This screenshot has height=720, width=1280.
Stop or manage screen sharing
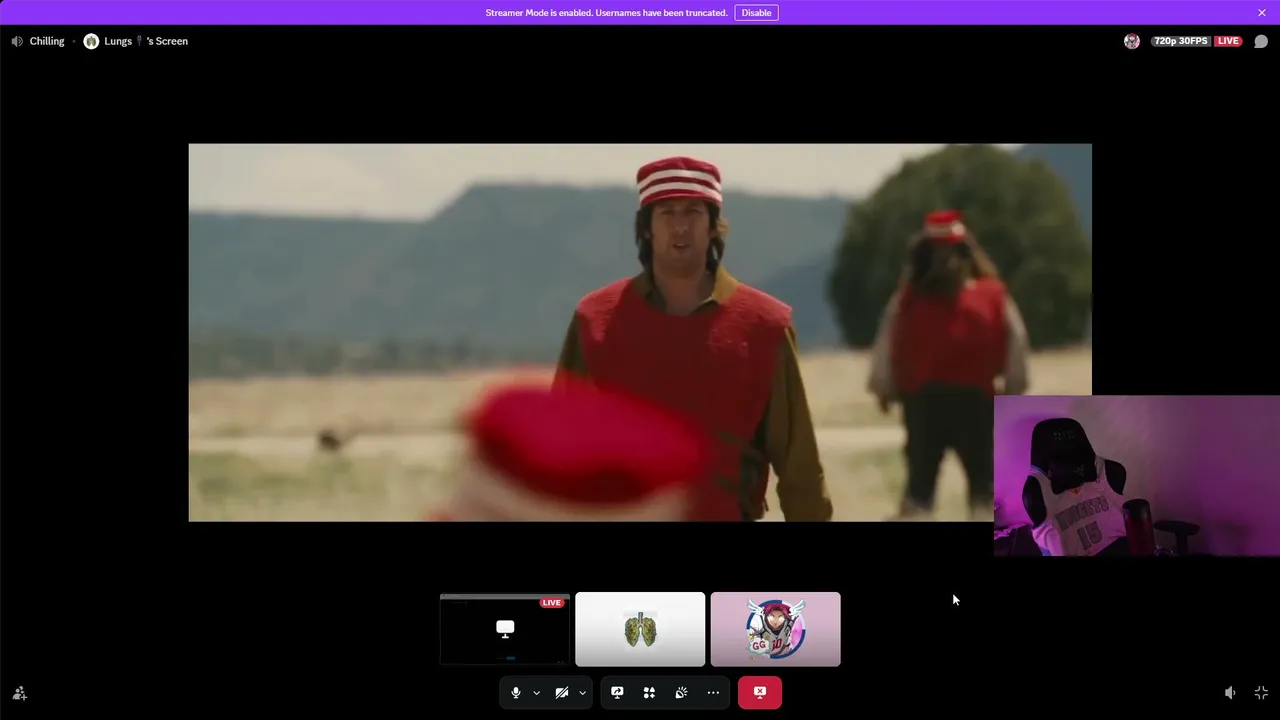click(x=617, y=692)
